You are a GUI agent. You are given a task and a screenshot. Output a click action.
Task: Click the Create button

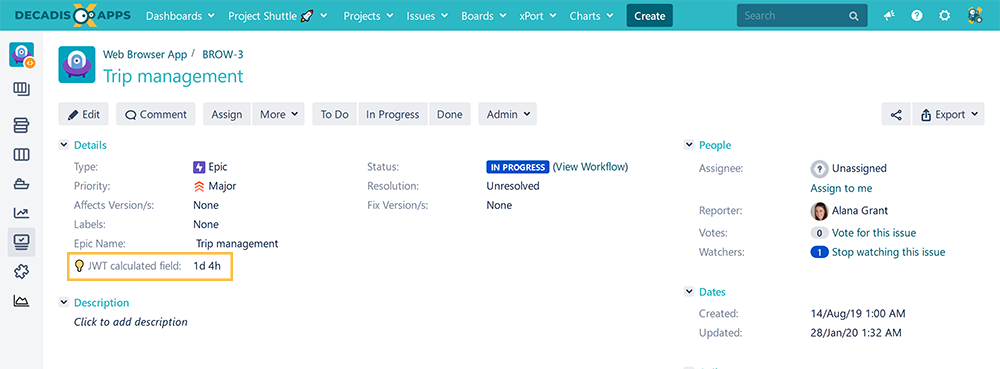(649, 16)
